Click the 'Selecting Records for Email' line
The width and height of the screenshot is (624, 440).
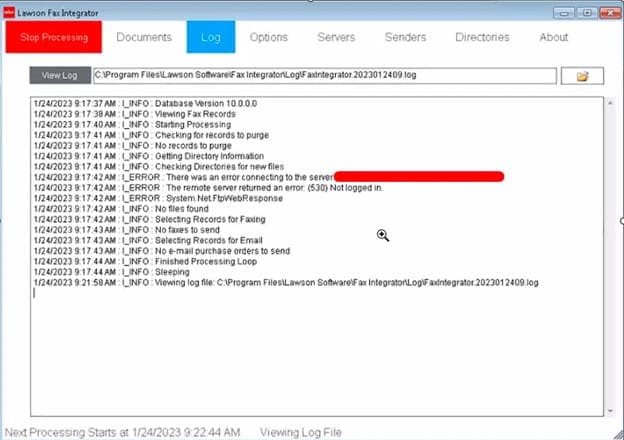click(x=148, y=240)
